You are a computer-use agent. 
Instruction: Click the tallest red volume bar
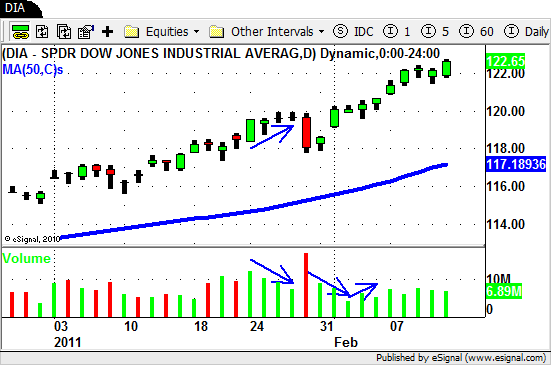[306, 285]
